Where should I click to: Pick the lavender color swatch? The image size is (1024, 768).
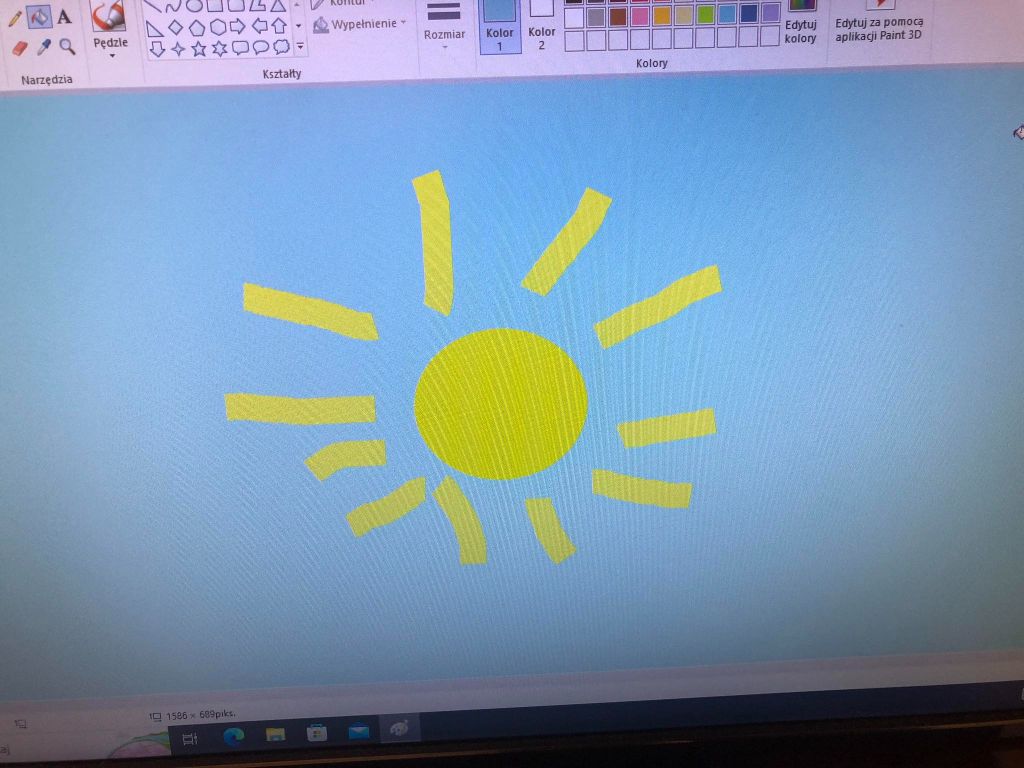coord(771,12)
